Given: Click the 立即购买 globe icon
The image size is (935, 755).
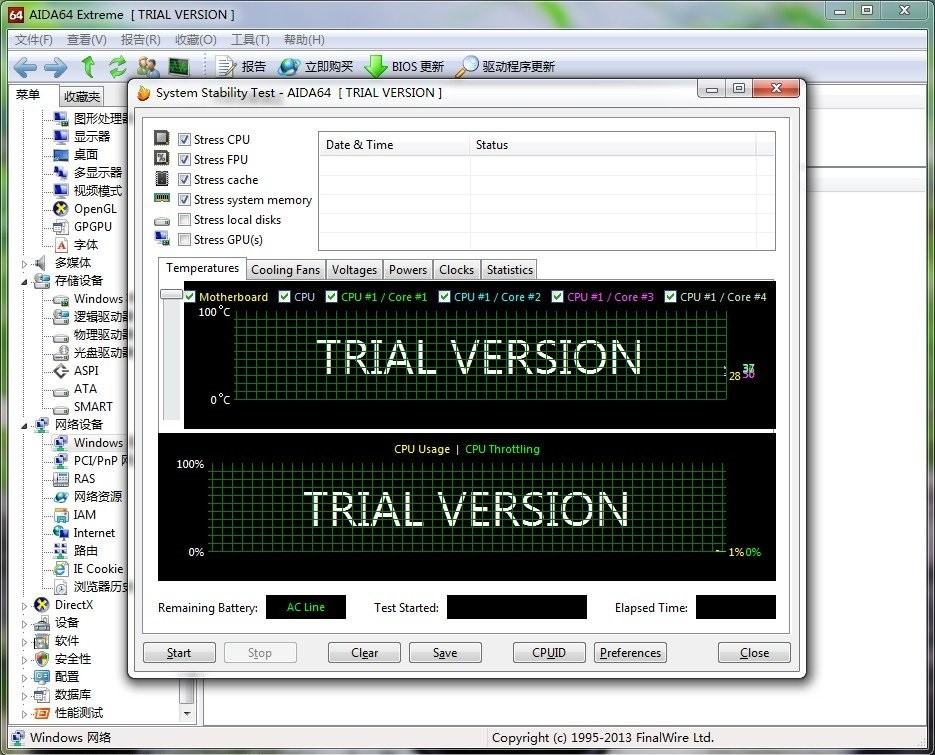Looking at the screenshot, I should [289, 67].
